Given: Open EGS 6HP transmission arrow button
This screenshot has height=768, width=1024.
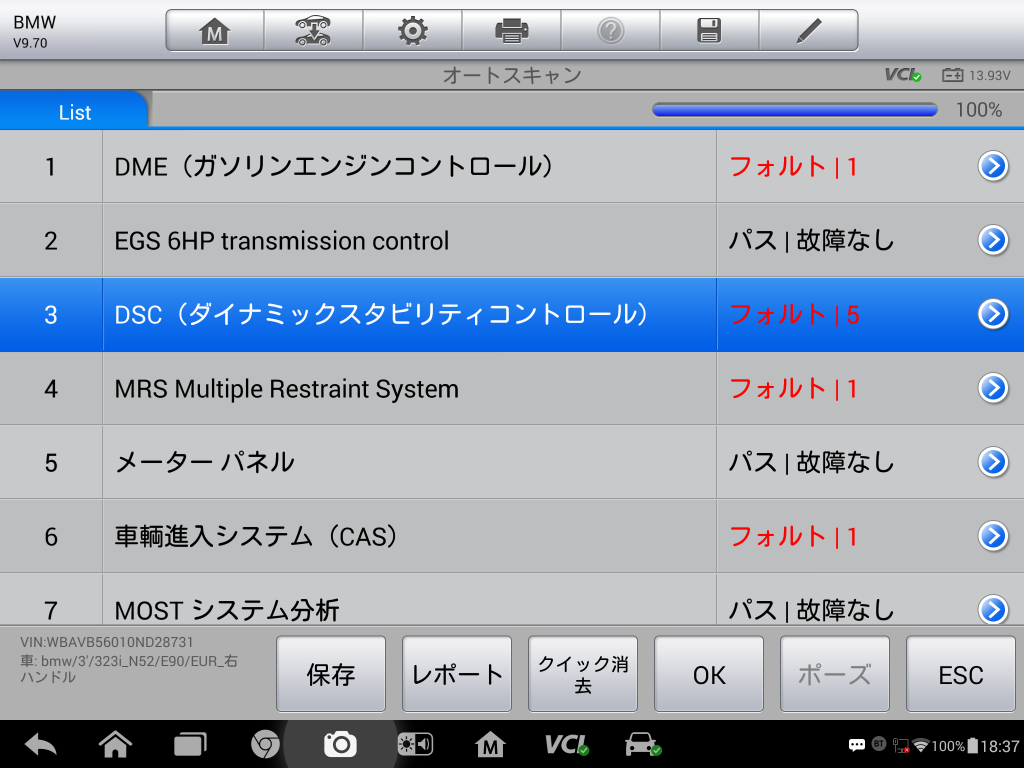Looking at the screenshot, I should [993, 240].
